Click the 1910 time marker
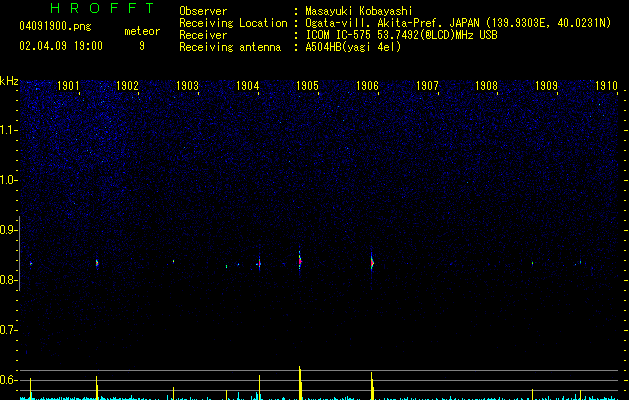 [606, 86]
